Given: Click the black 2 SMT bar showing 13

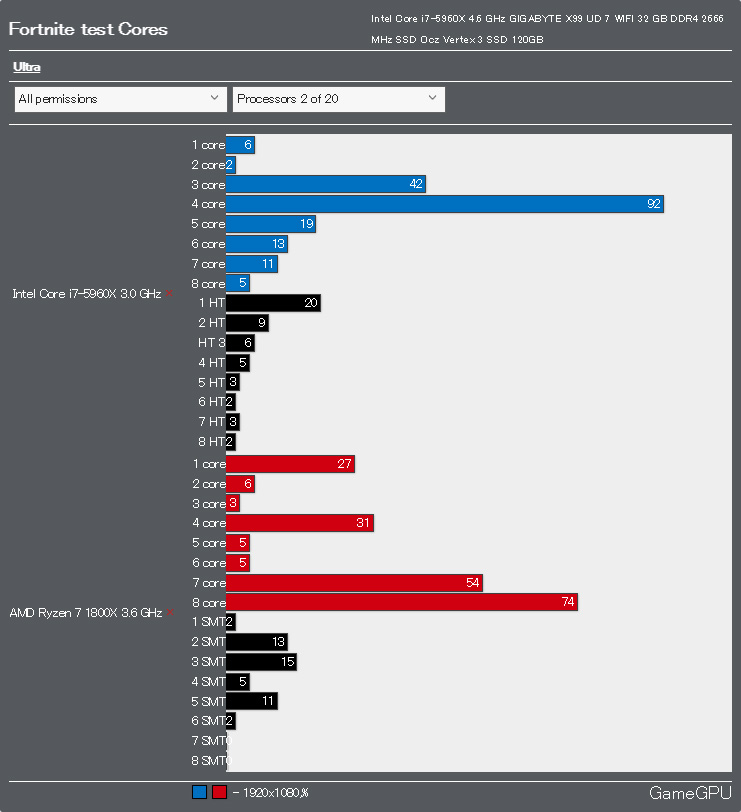Looking at the screenshot, I should [x=257, y=642].
